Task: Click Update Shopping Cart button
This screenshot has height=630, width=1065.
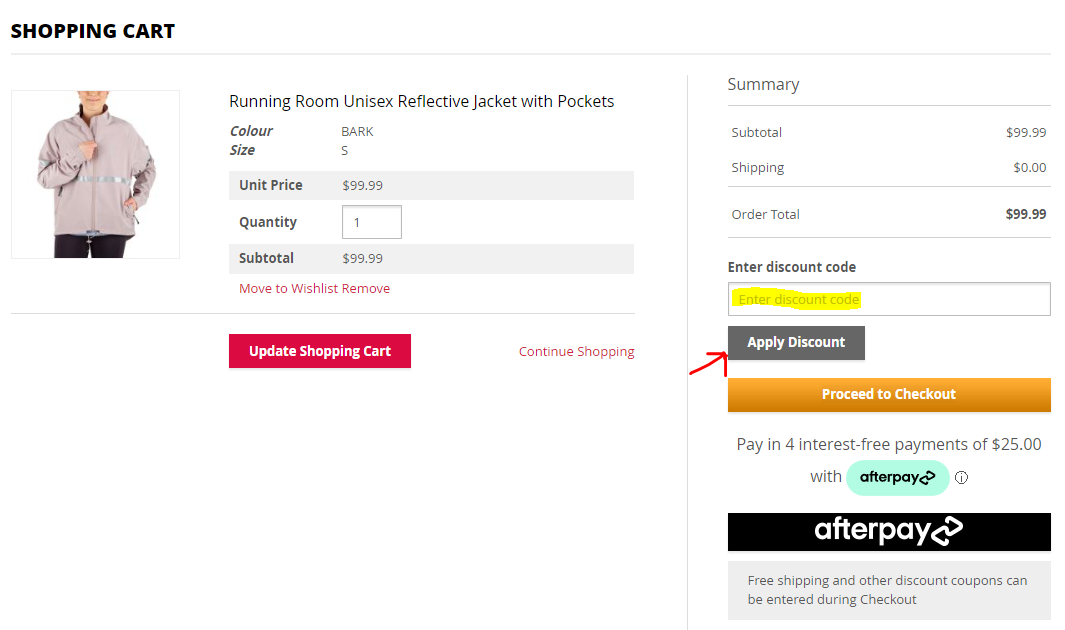Action: click(x=320, y=351)
